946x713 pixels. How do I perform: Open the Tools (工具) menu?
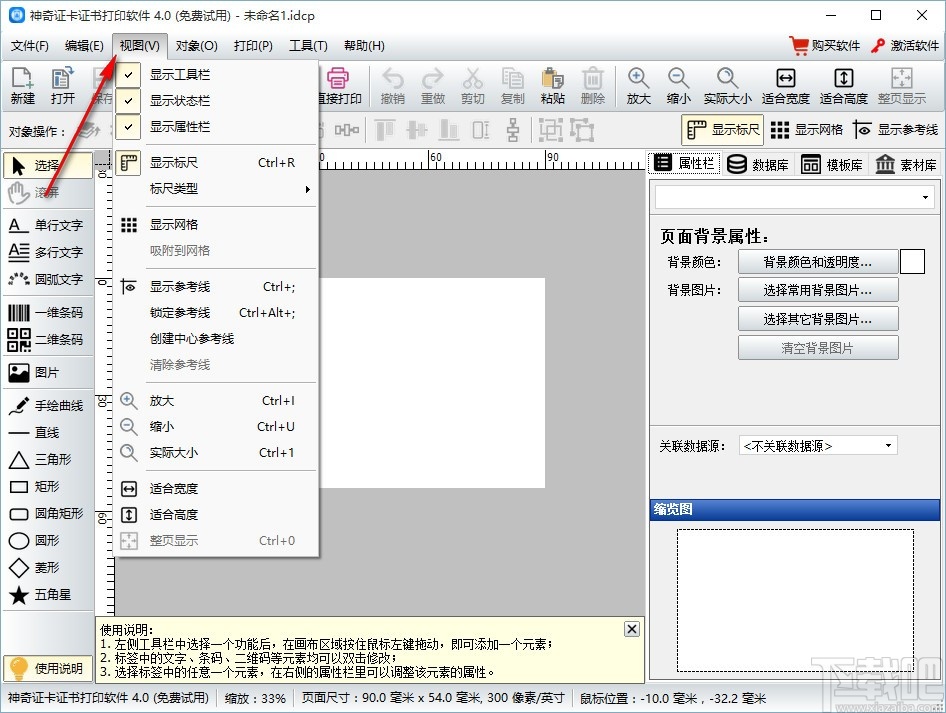pyautogui.click(x=308, y=46)
